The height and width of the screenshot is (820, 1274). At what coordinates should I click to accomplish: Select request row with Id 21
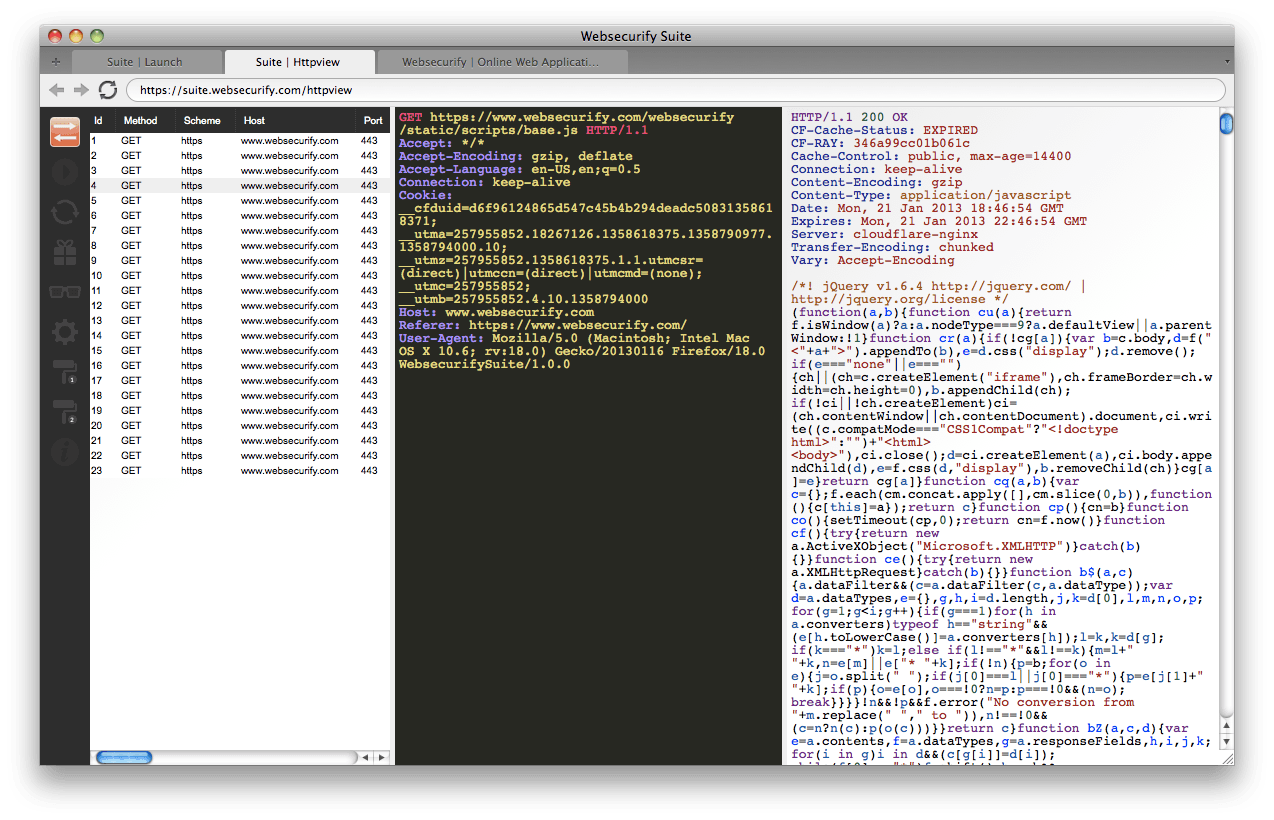(240, 441)
